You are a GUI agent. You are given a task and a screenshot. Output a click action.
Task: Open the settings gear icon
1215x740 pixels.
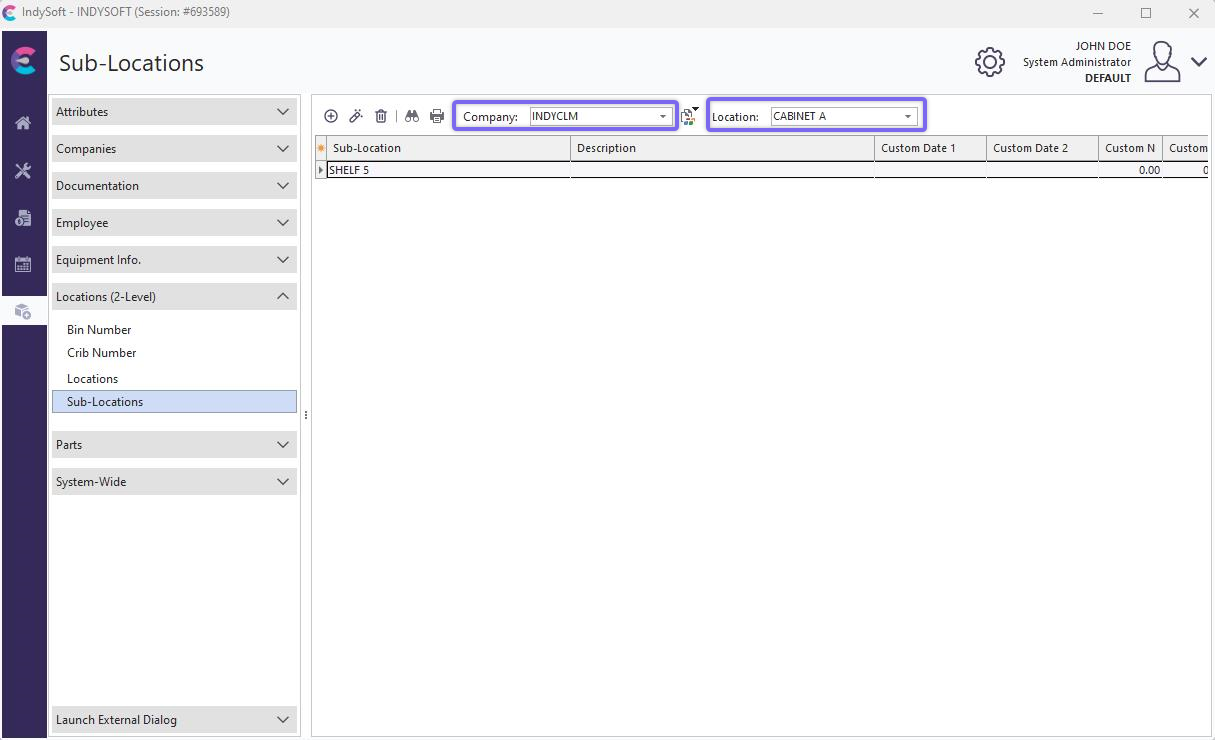pos(989,62)
